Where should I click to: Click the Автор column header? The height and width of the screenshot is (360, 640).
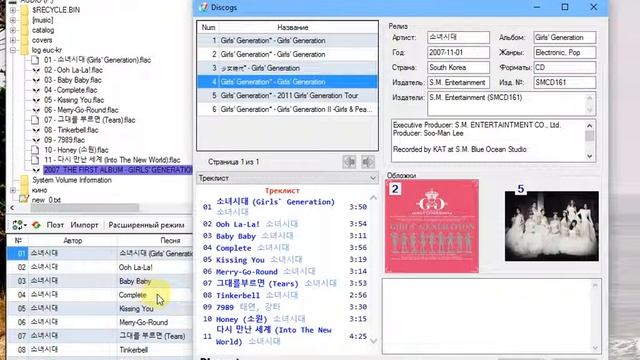point(73,241)
